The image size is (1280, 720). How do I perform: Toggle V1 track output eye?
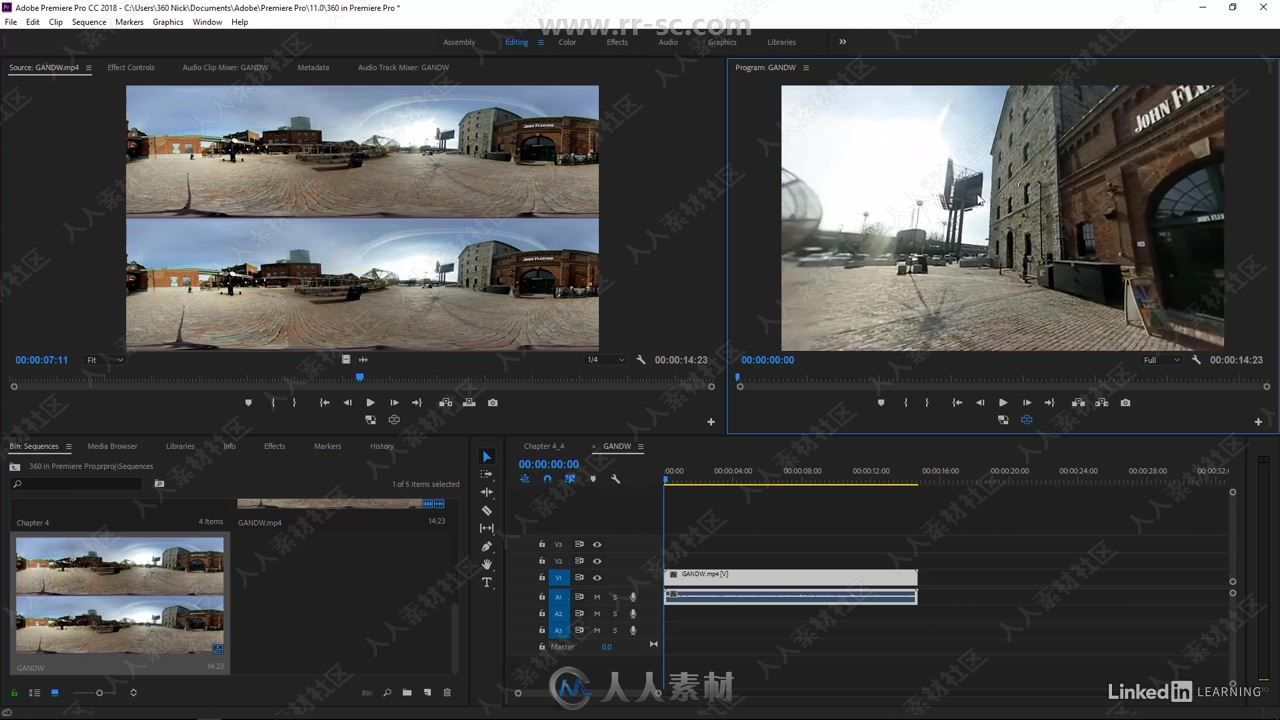(597, 578)
